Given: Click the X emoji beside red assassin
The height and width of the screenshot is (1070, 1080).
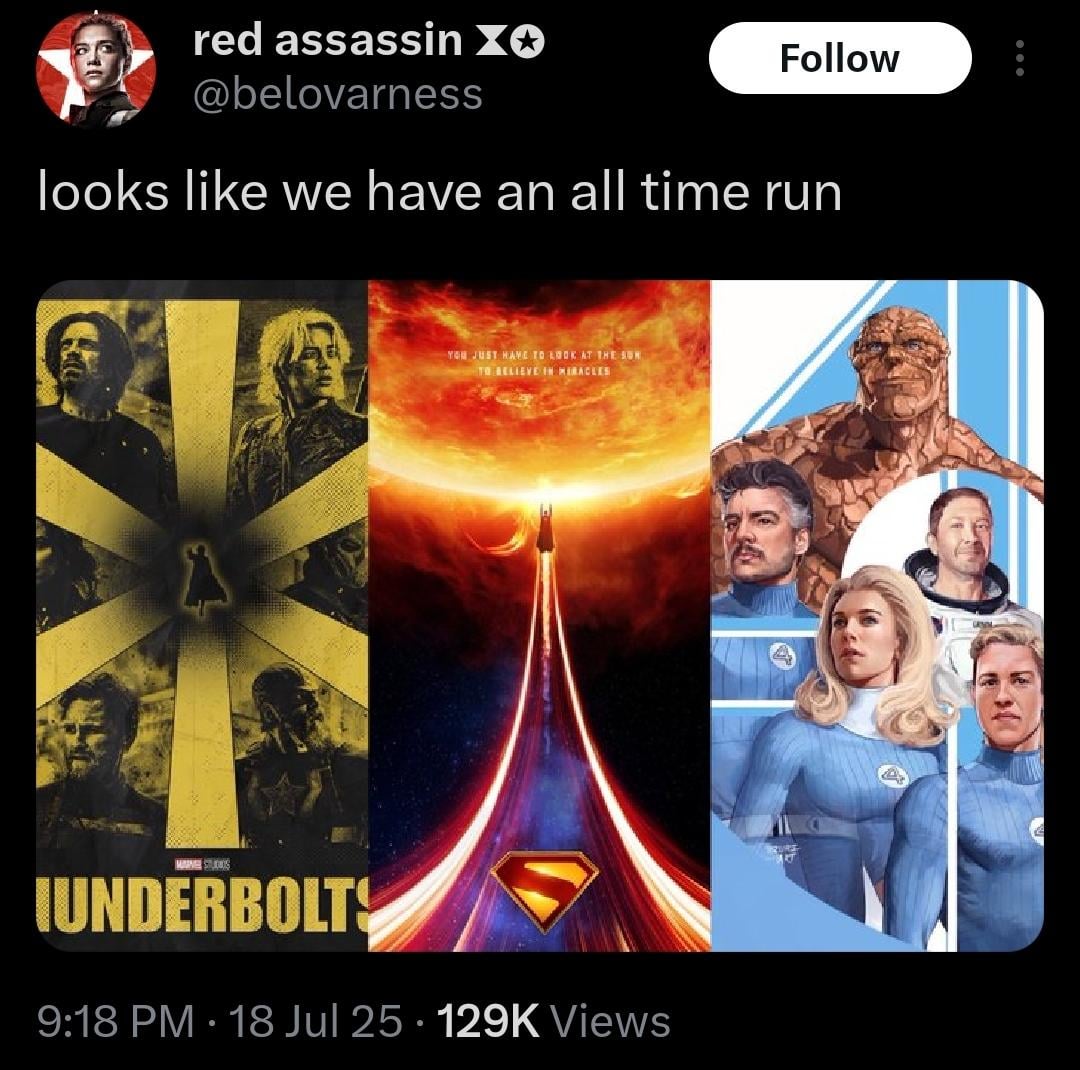Looking at the screenshot, I should point(492,42).
